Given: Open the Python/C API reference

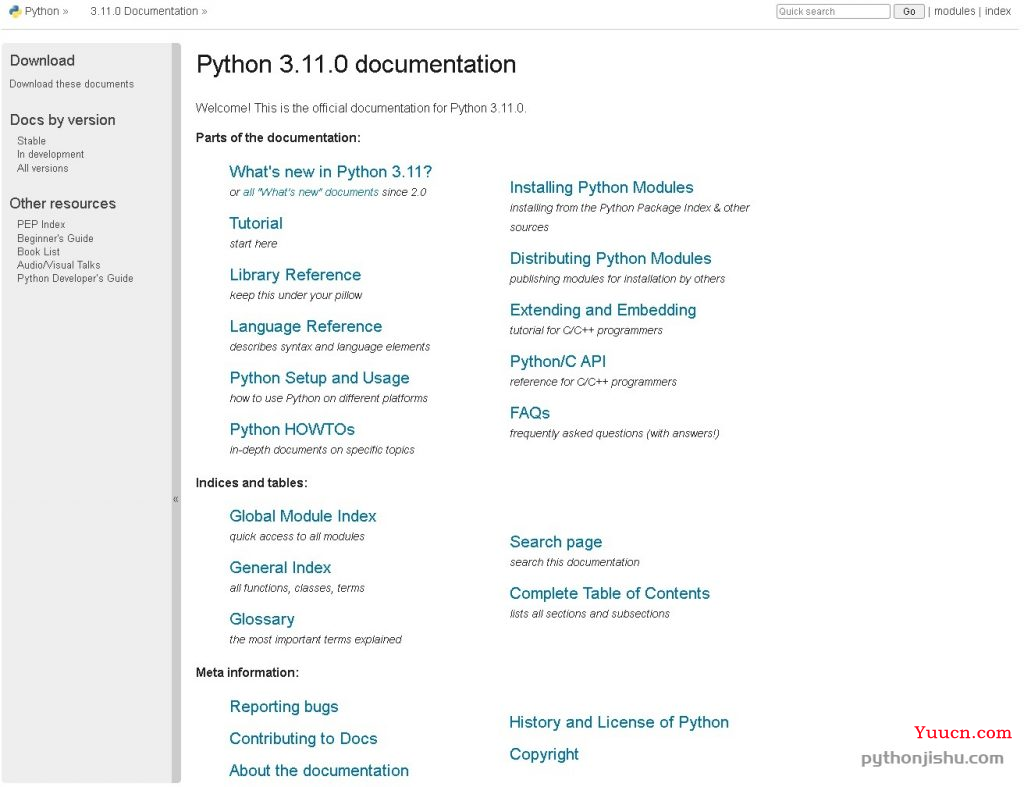Looking at the screenshot, I should (558, 362).
